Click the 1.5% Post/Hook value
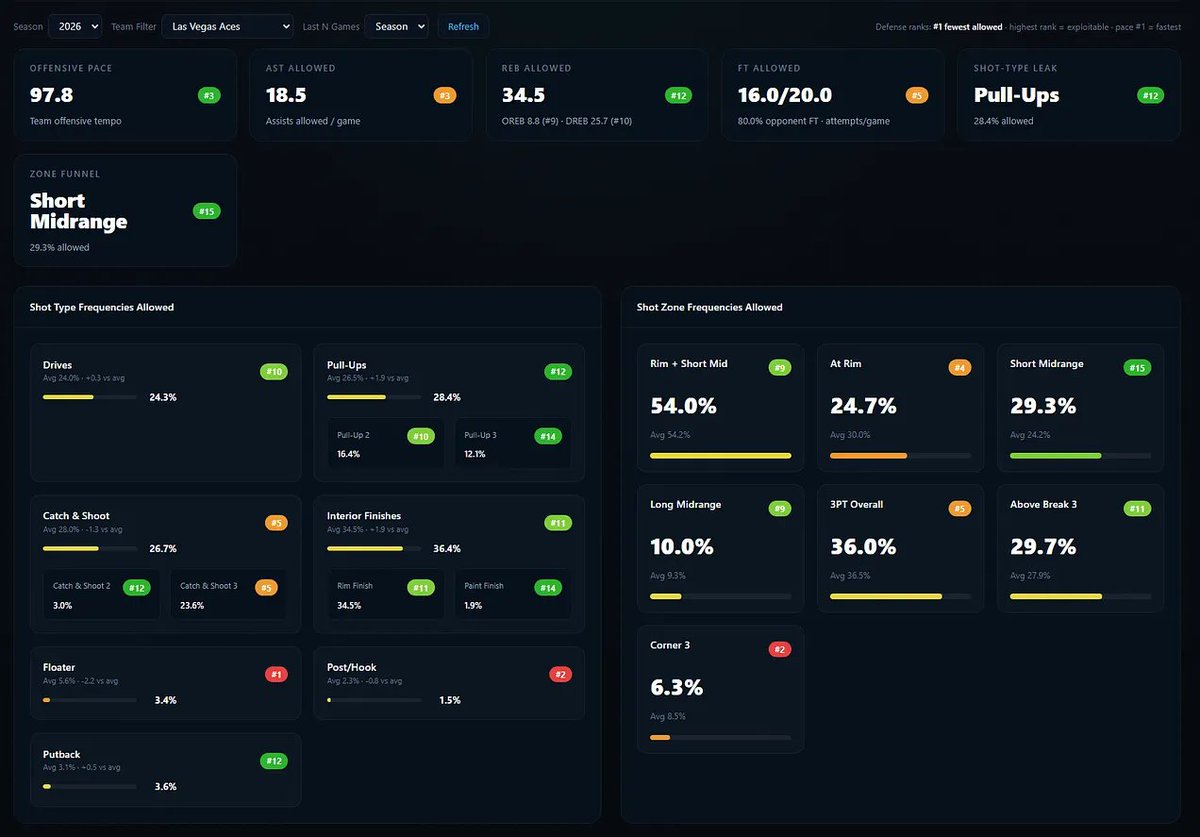This screenshot has width=1200, height=837. click(450, 700)
